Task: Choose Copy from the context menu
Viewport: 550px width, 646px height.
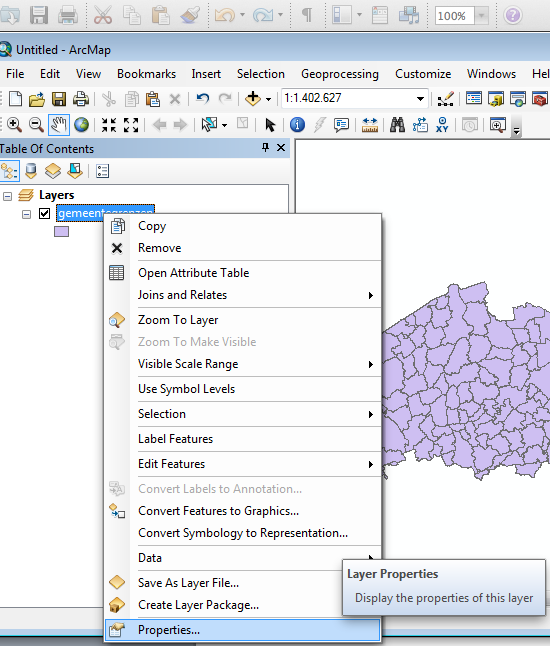Action: 243,226
